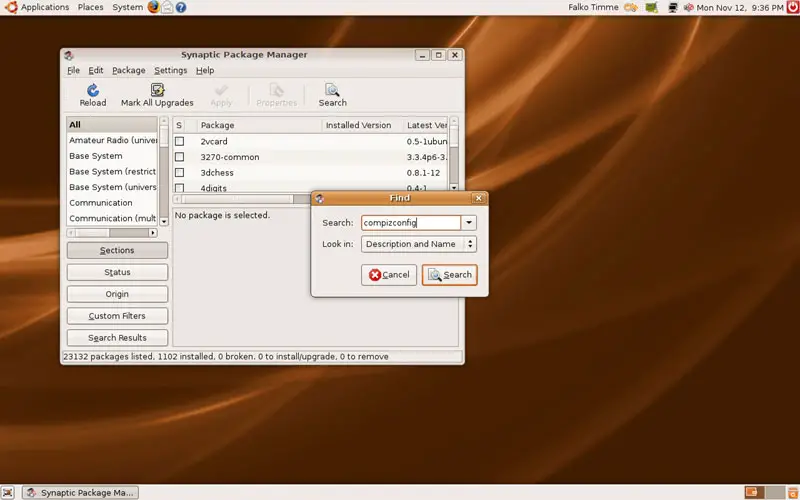Toggle the checkbox for 2vcard package

(x=180, y=141)
